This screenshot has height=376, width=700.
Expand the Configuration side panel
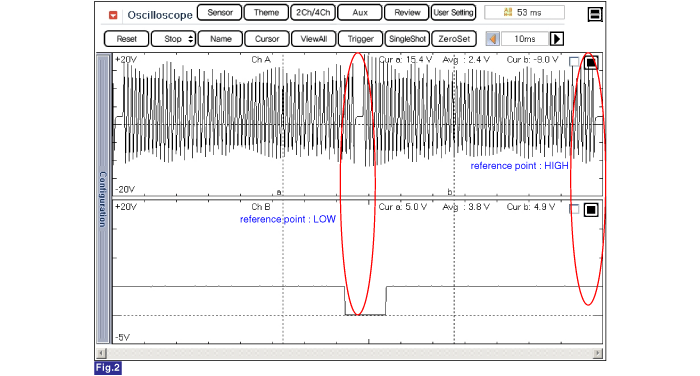tap(103, 199)
